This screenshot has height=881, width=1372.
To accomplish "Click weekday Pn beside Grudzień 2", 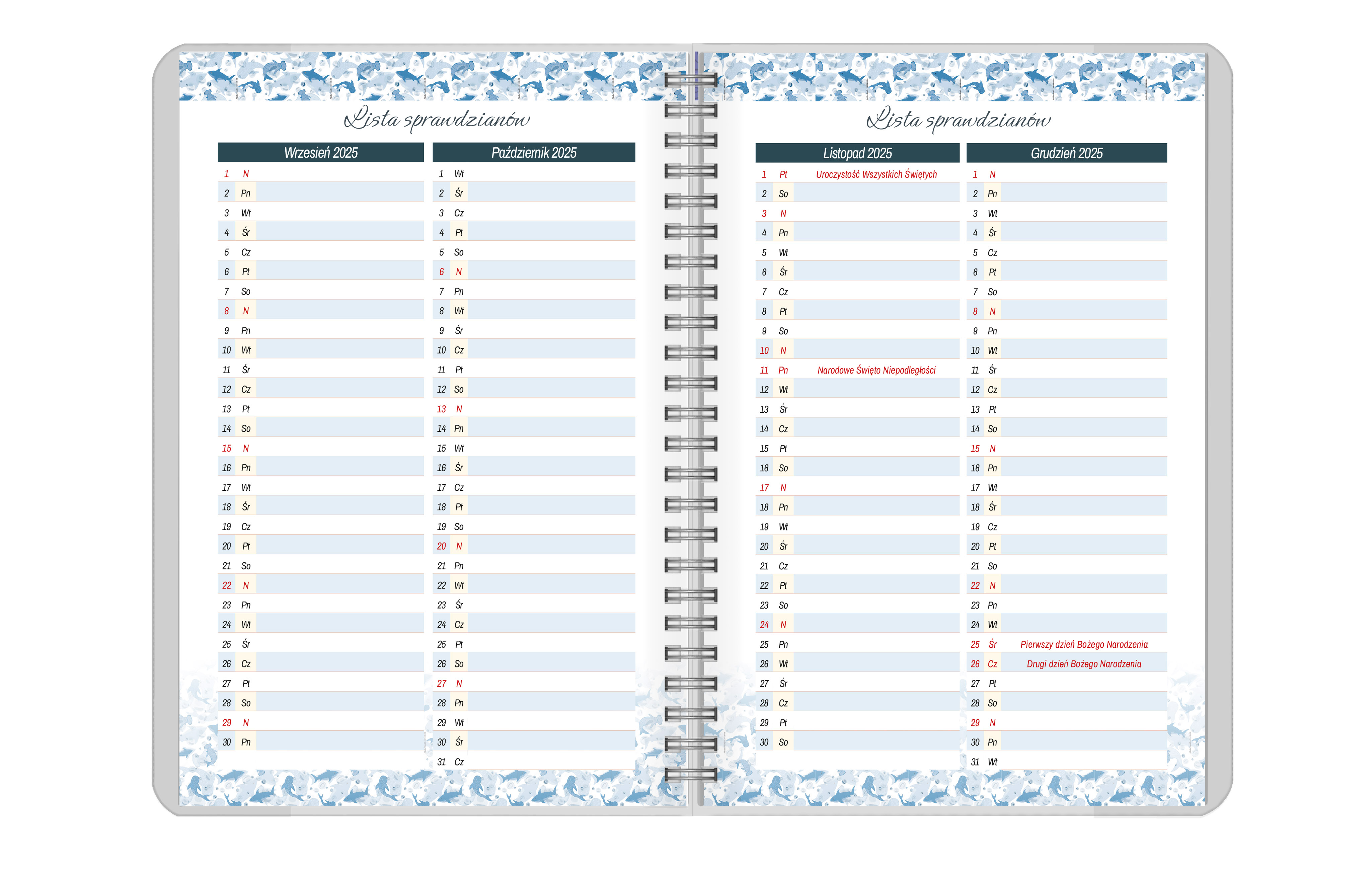I will point(992,194).
